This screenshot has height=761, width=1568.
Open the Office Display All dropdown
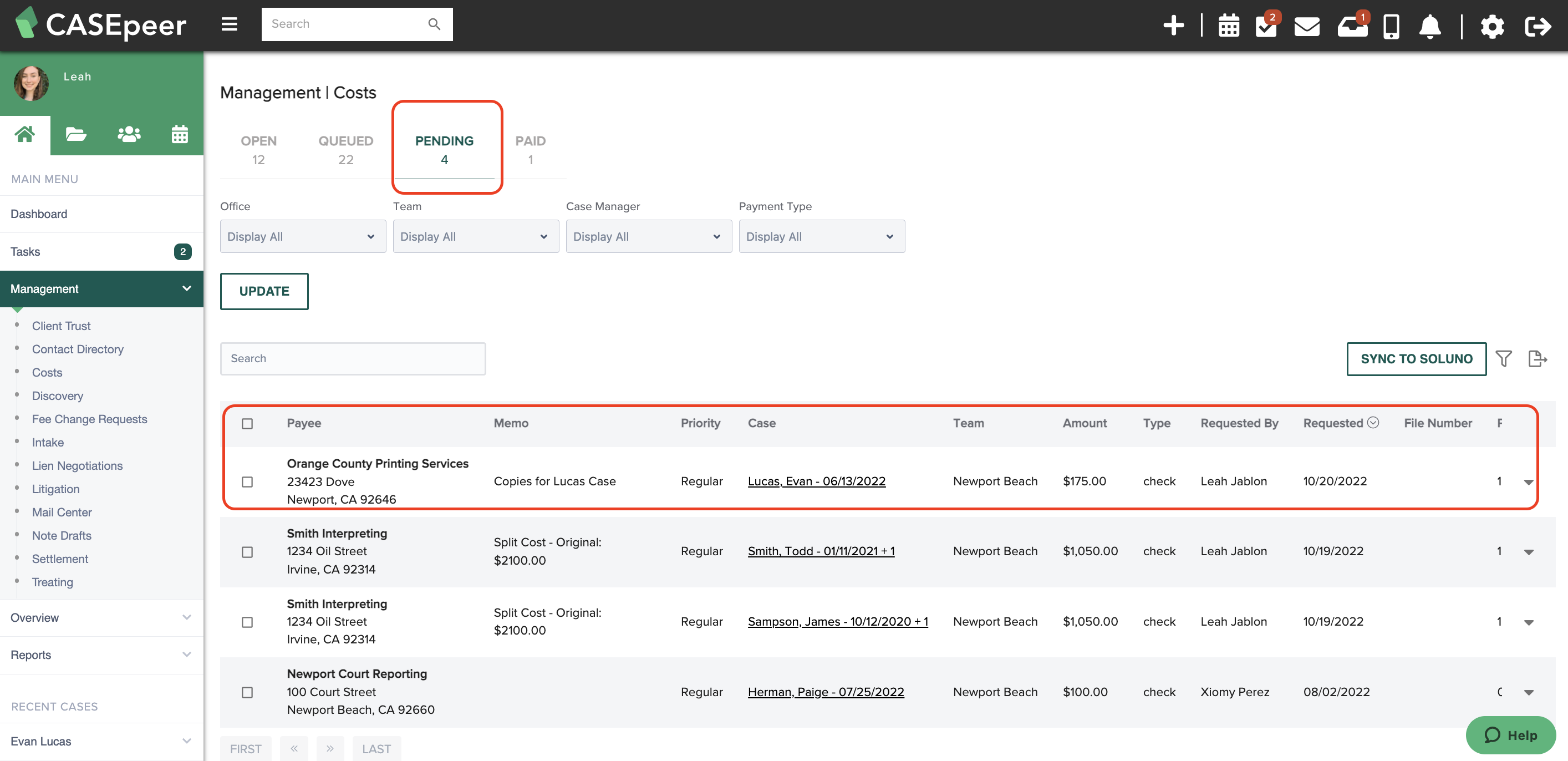pyautogui.click(x=303, y=236)
